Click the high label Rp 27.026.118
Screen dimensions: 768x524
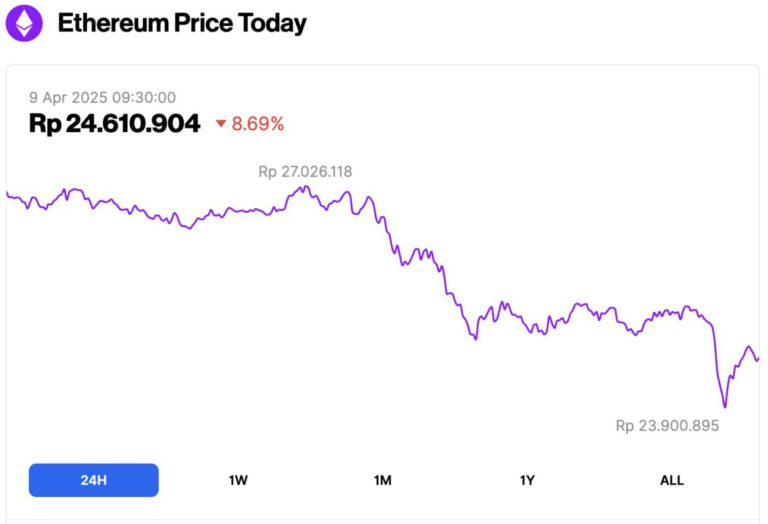pyautogui.click(x=305, y=172)
